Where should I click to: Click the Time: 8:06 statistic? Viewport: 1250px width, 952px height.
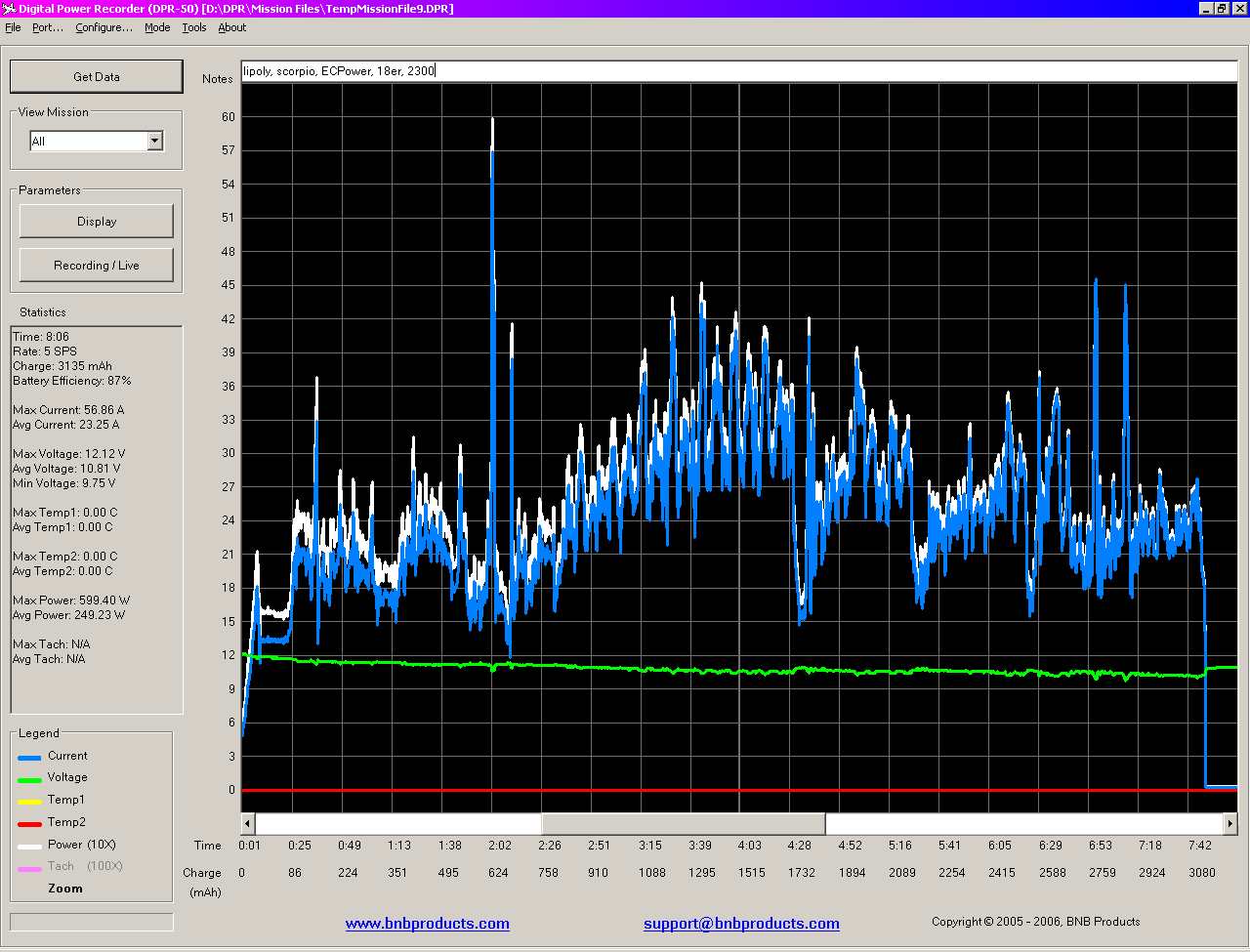[x=41, y=336]
